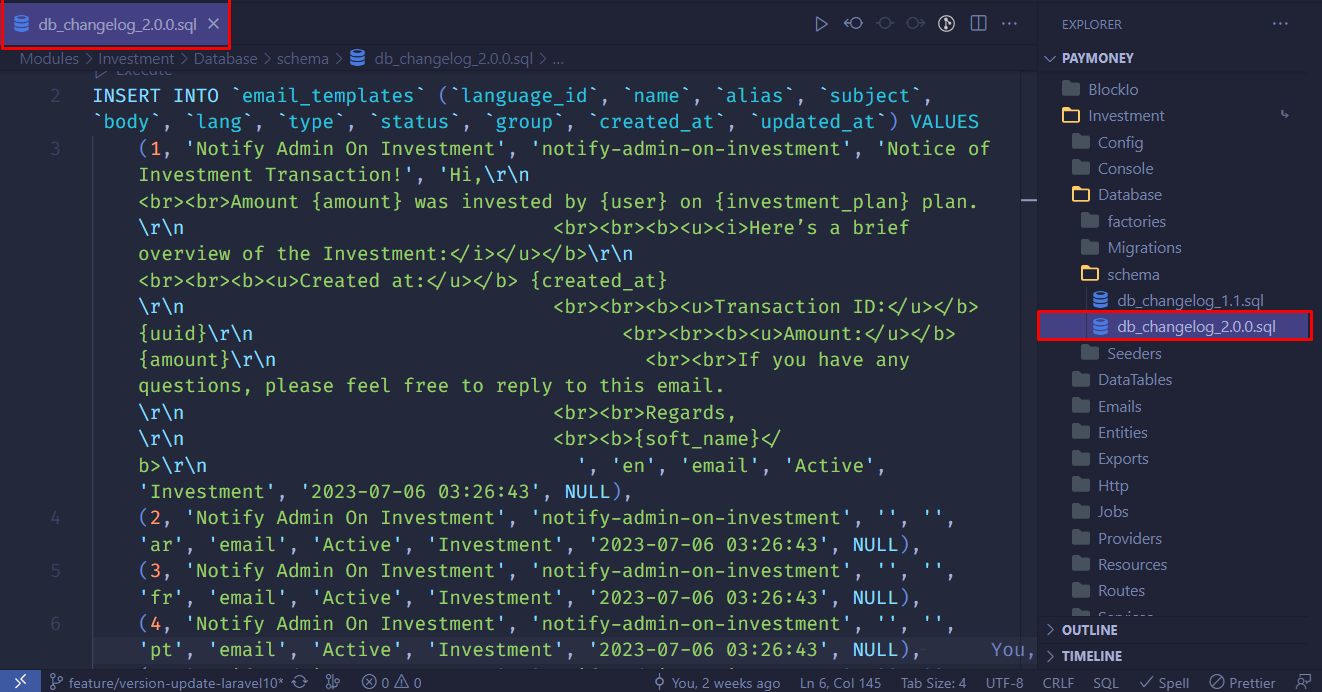
Task: Close the db_changelog_2.0.0.sql tab
Action: tap(213, 24)
